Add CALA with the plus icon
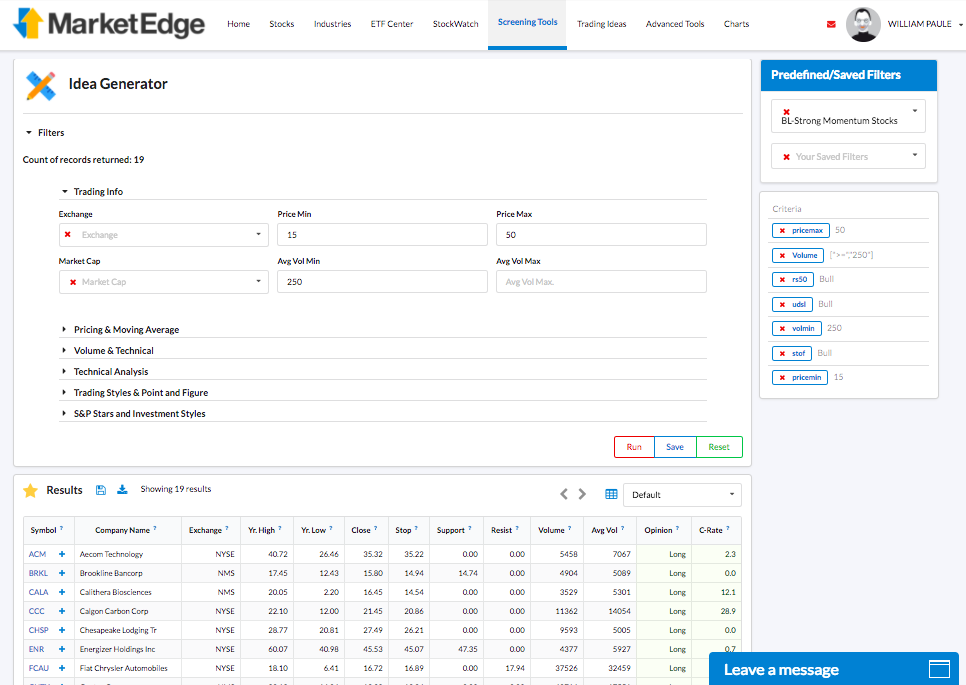 [x=62, y=593]
